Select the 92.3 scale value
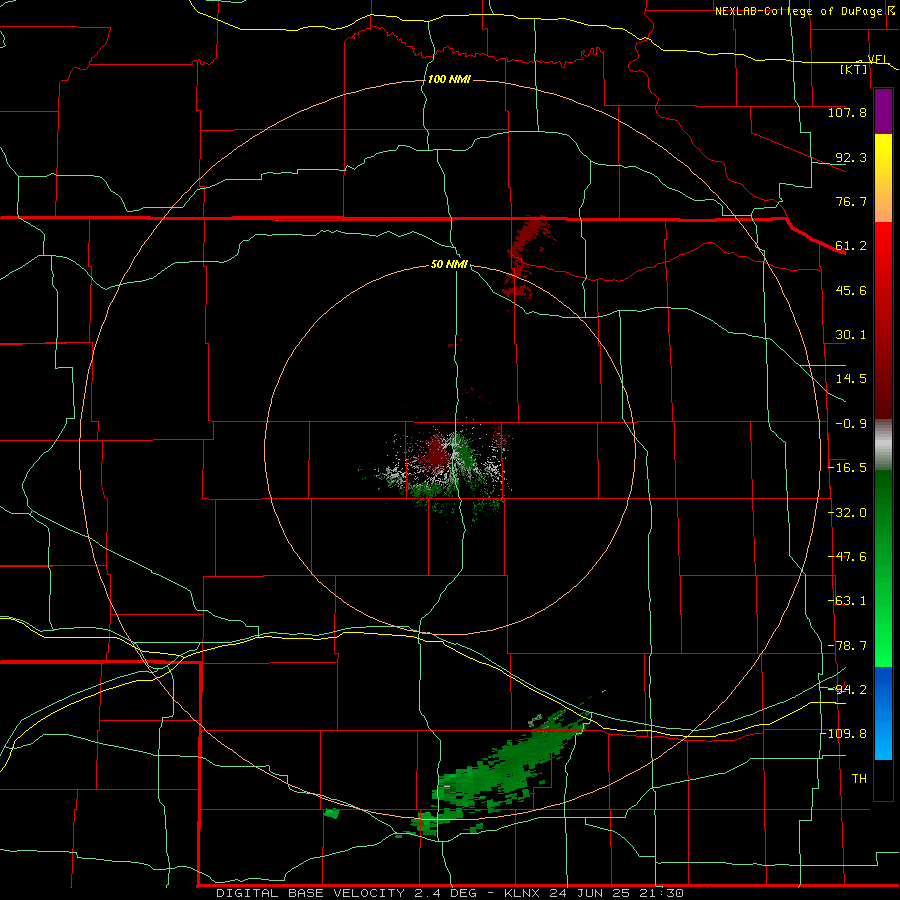This screenshot has width=900, height=900. pyautogui.click(x=851, y=157)
